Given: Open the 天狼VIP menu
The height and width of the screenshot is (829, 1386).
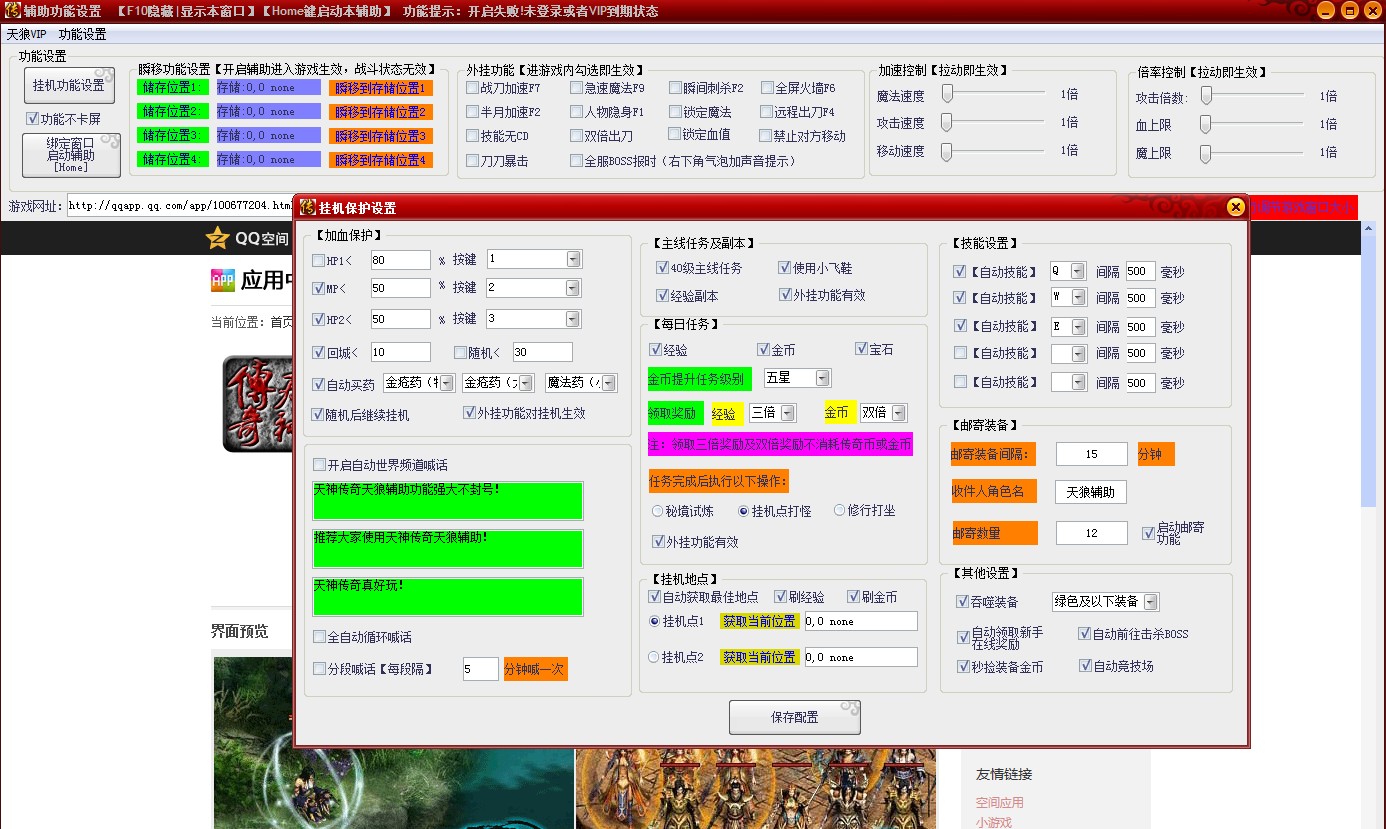Looking at the screenshot, I should [25, 33].
